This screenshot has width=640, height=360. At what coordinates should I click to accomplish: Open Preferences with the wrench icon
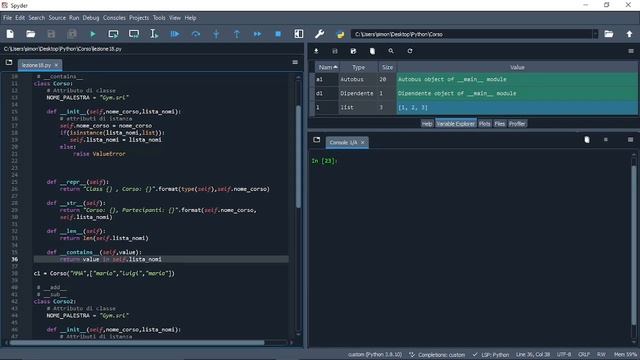pyautogui.click(x=320, y=34)
